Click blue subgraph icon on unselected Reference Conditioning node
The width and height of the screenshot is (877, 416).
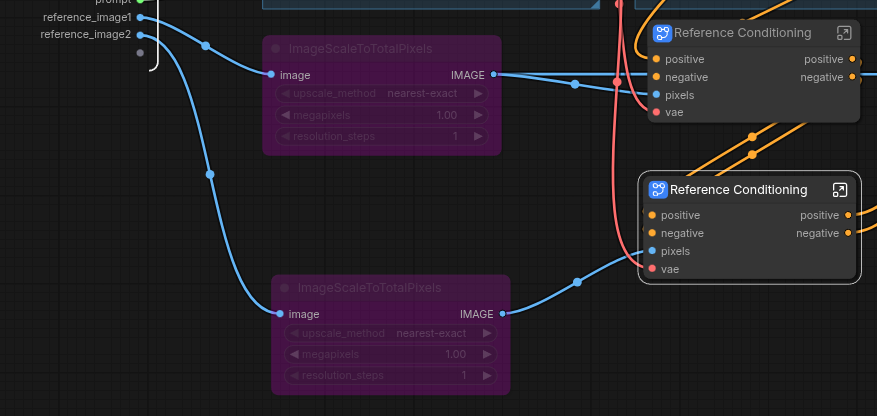point(662,33)
